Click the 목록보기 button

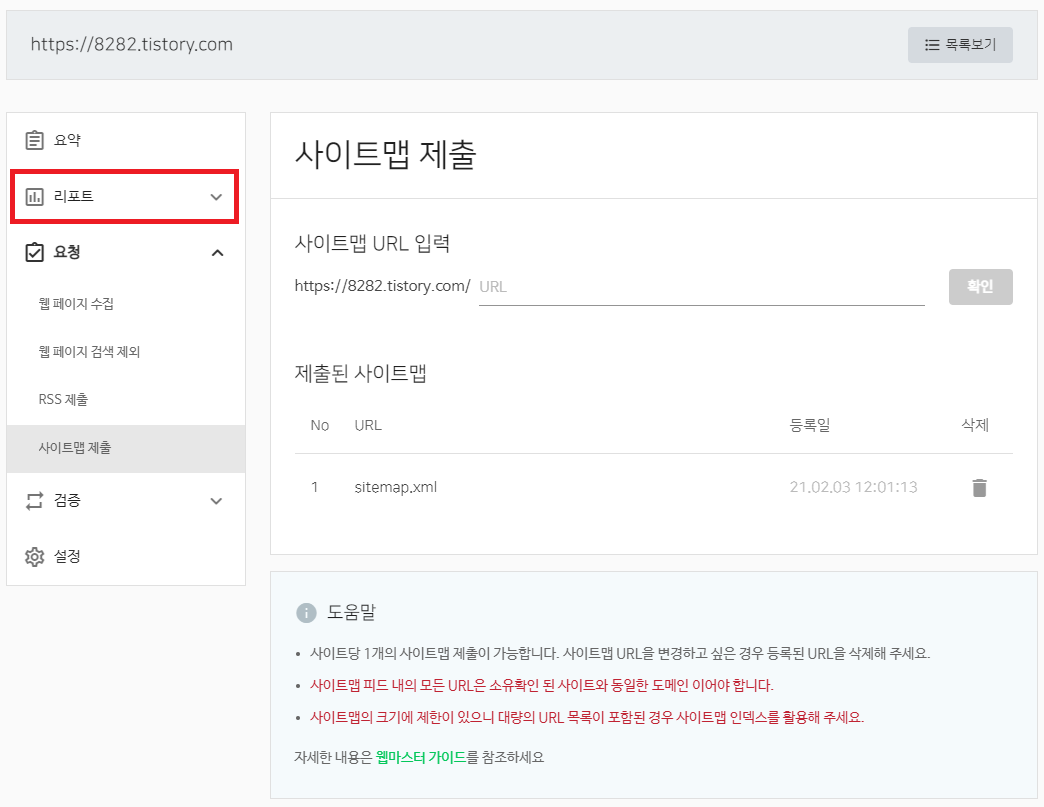960,45
